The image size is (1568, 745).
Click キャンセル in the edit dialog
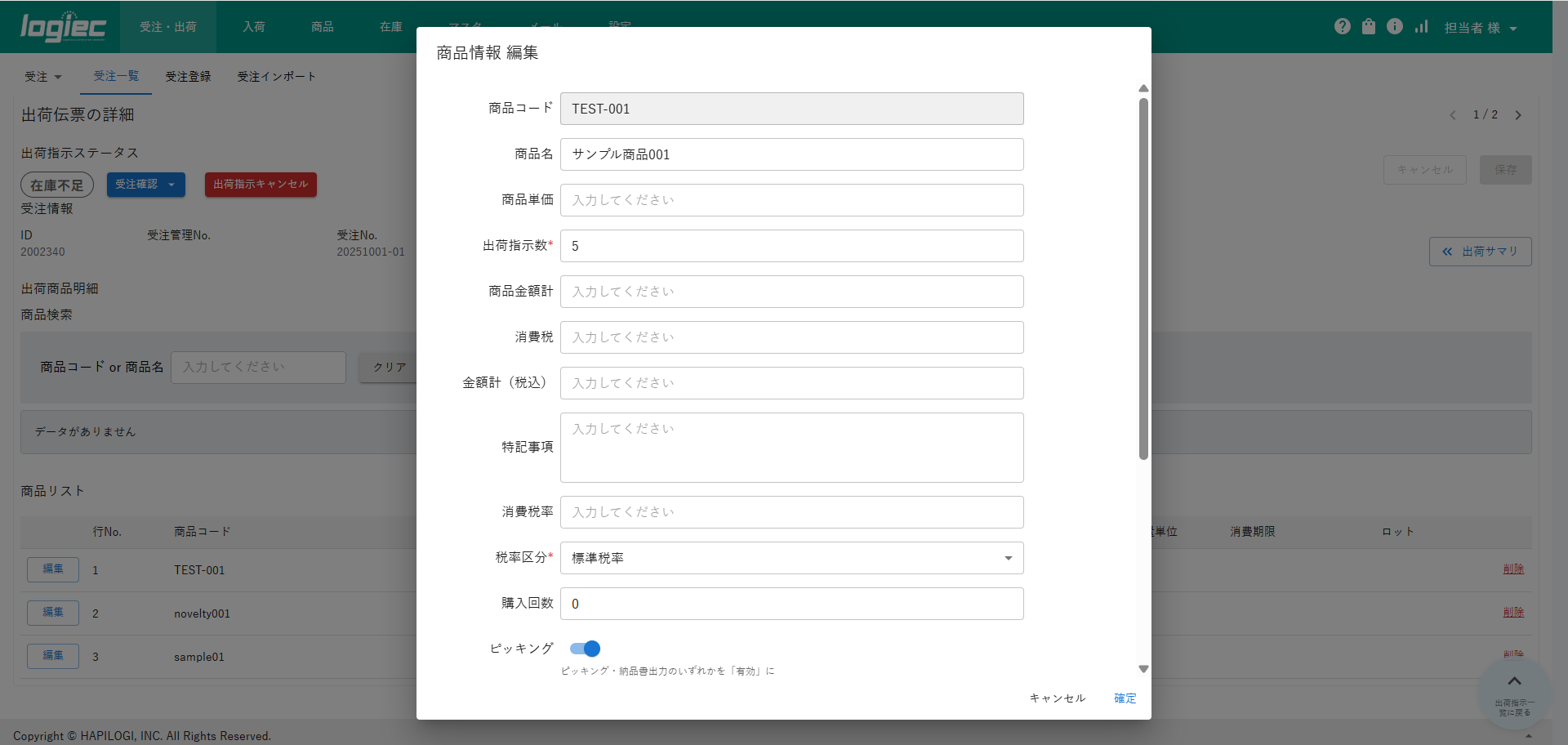pyautogui.click(x=1057, y=698)
